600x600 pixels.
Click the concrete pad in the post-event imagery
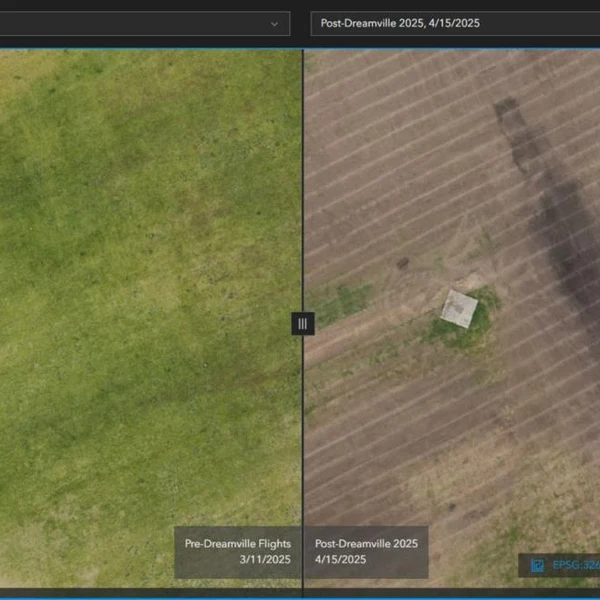(x=459, y=308)
